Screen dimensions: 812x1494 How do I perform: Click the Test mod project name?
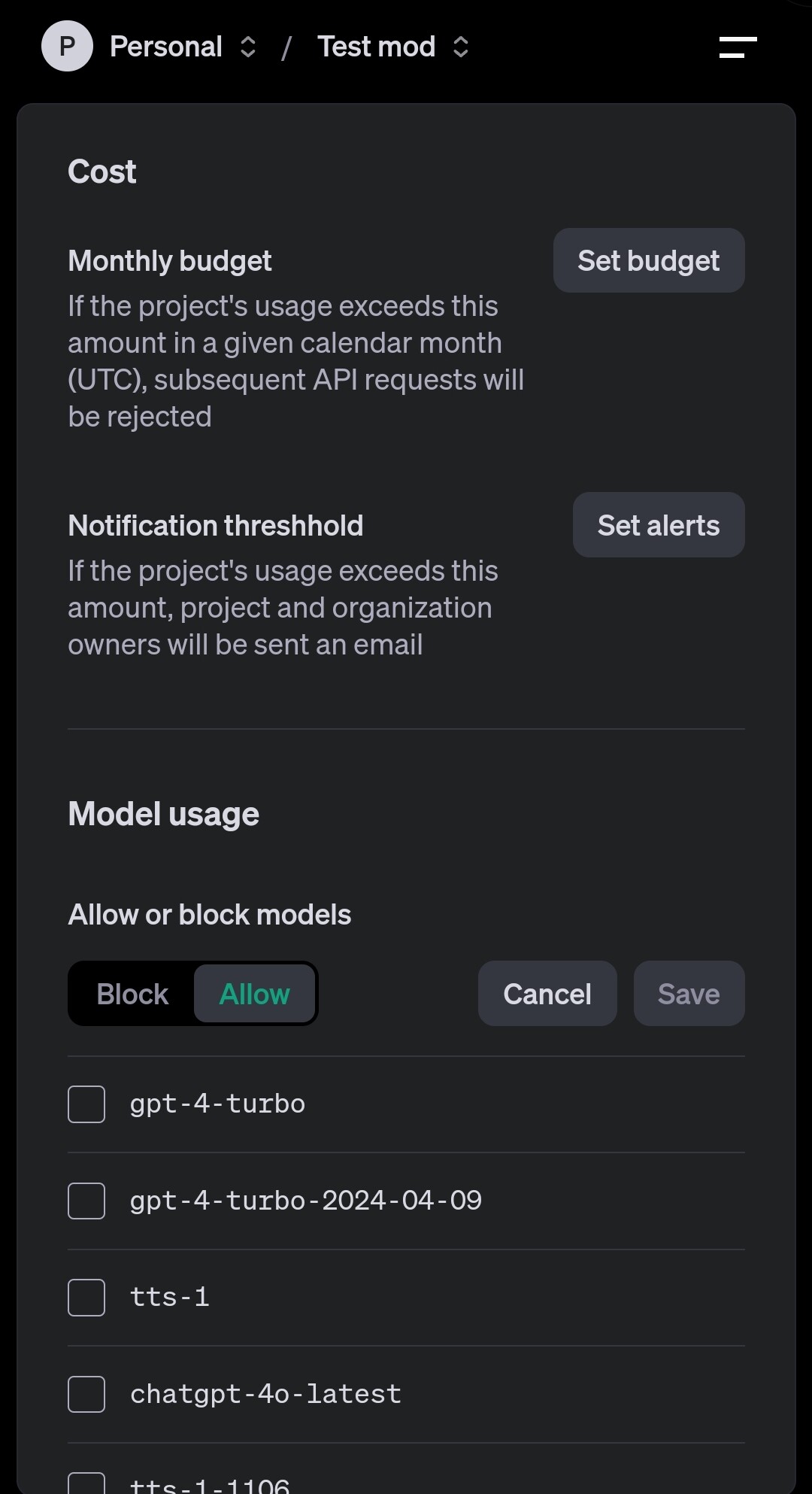pos(376,47)
